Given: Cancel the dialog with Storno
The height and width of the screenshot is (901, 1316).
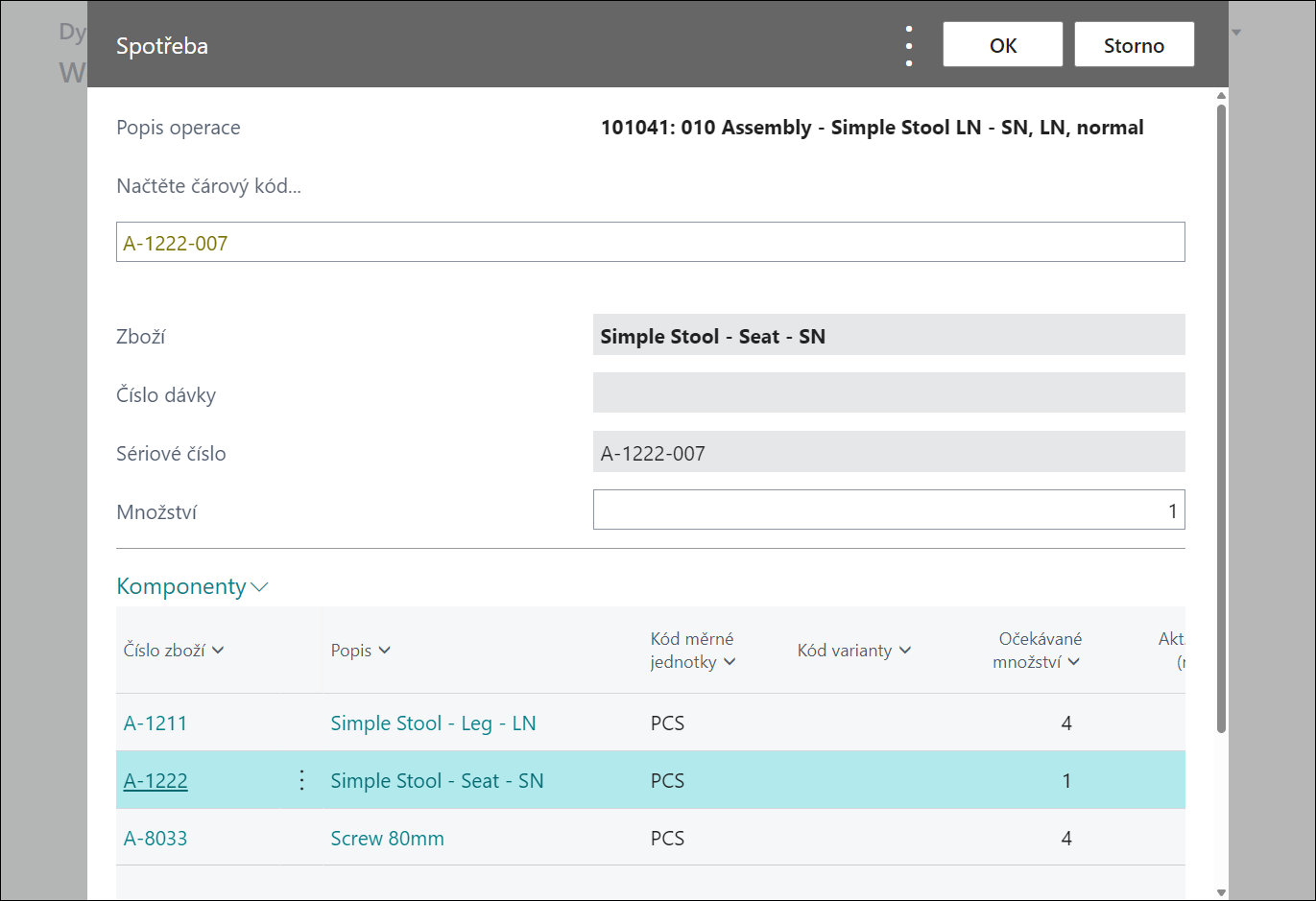Looking at the screenshot, I should (x=1134, y=45).
